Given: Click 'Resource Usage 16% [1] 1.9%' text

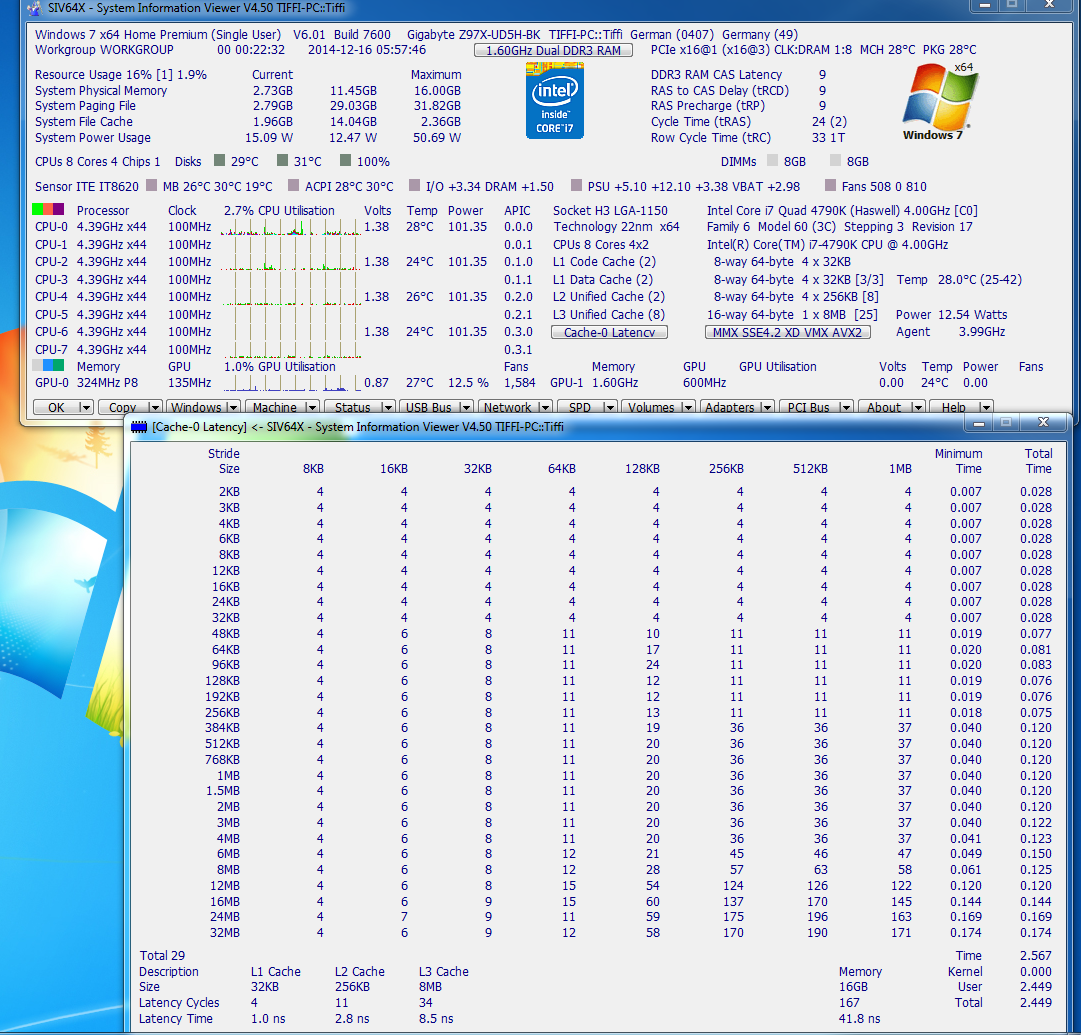Looking at the screenshot, I should pyautogui.click(x=121, y=74).
